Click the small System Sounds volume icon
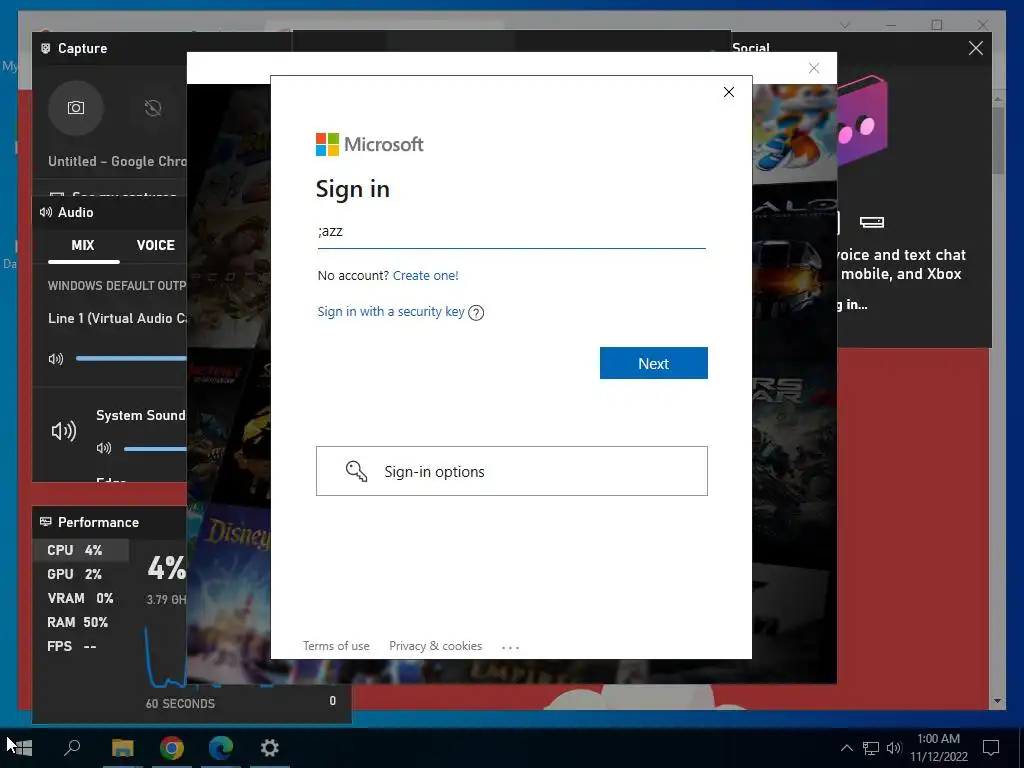 104,448
